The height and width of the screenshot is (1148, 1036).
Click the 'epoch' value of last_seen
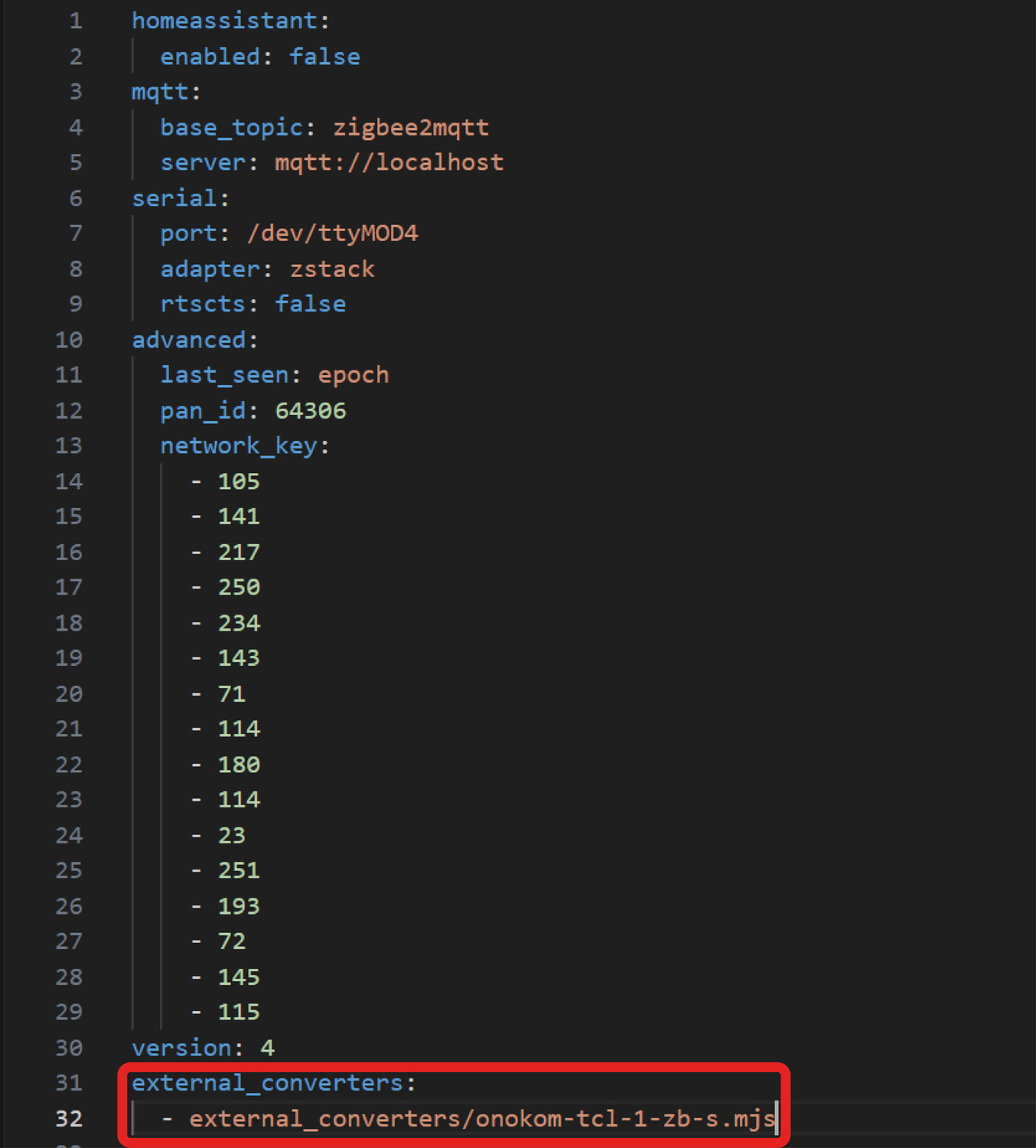click(353, 375)
